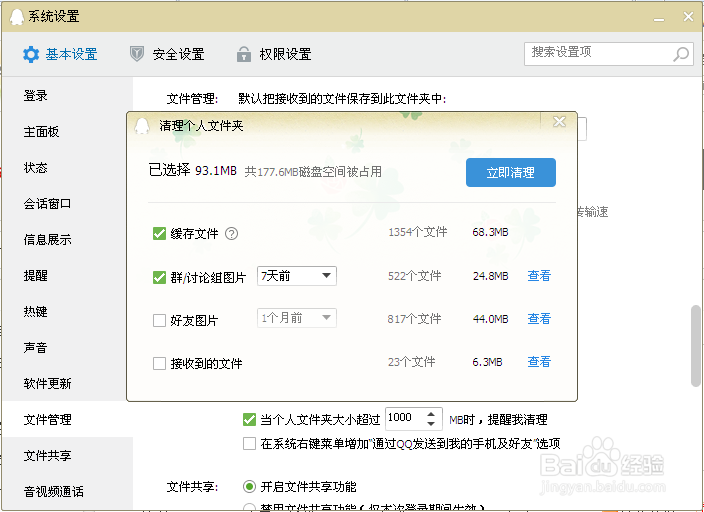704x512 pixels.
Task: Switch to 基本设置 tab
Action: [x=60, y=54]
